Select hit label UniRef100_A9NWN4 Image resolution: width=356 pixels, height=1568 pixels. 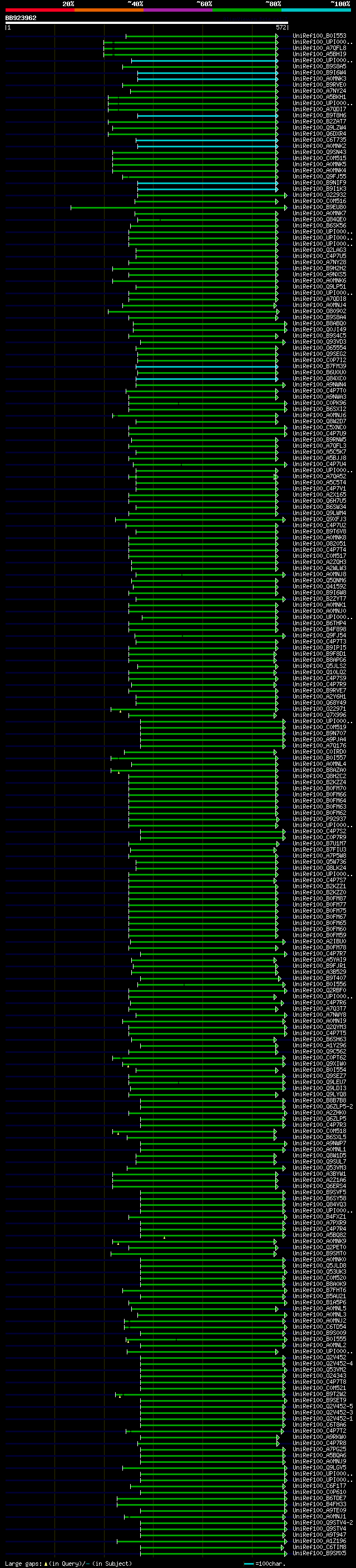coord(319,385)
